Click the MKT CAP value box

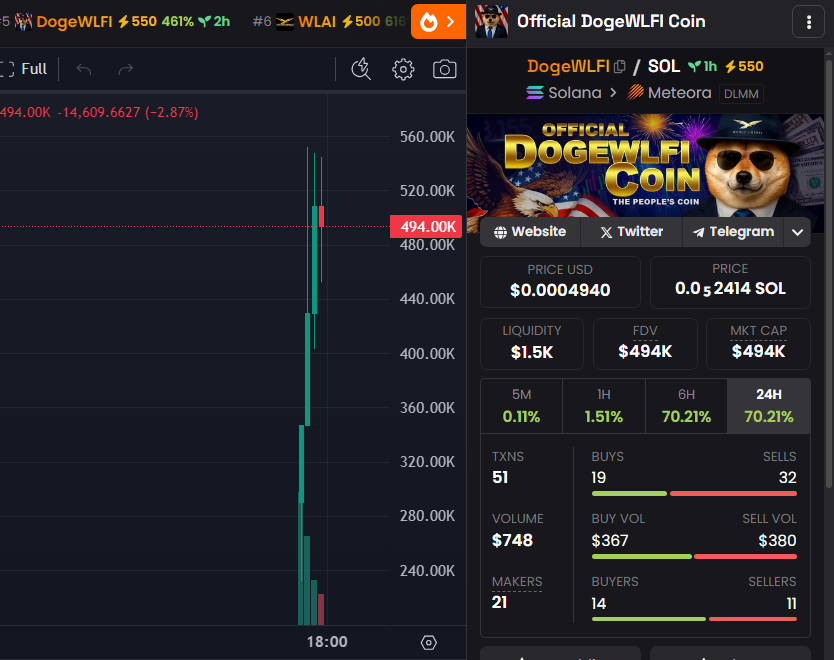tap(758, 344)
